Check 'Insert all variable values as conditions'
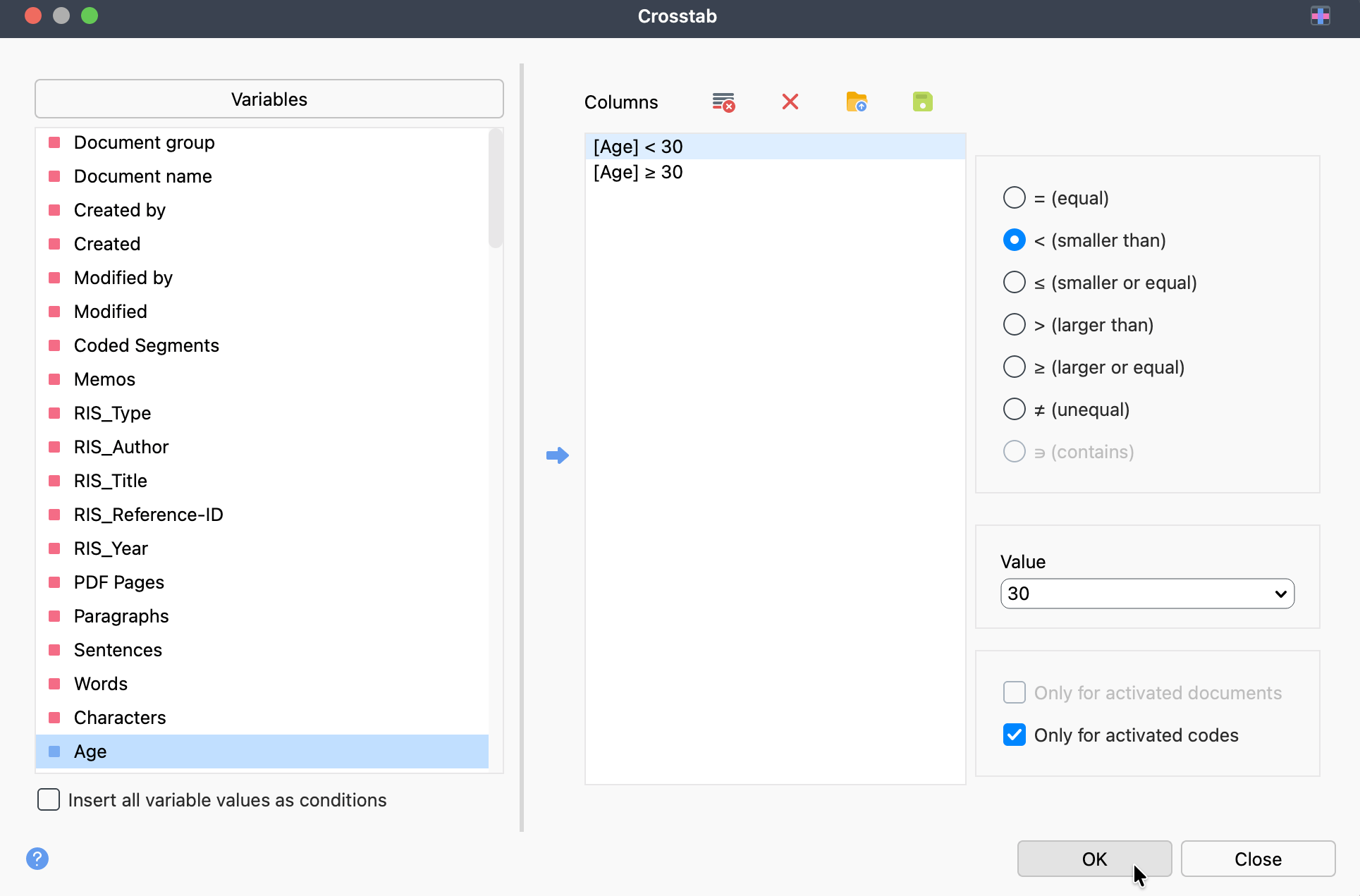The image size is (1360, 896). (48, 799)
